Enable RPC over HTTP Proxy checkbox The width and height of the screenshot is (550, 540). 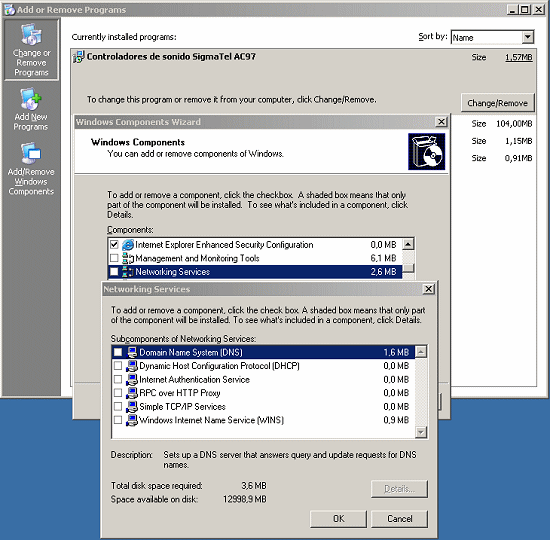point(118,393)
